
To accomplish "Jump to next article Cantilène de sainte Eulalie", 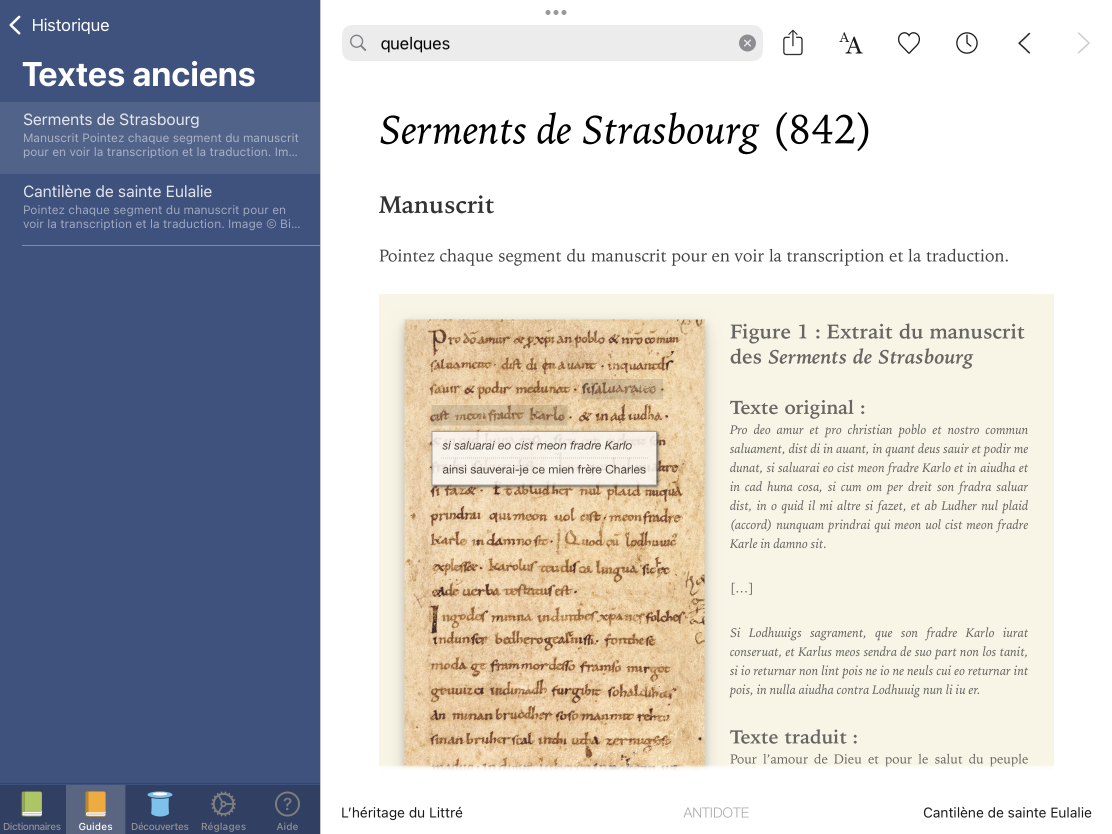I will tap(1007, 813).
